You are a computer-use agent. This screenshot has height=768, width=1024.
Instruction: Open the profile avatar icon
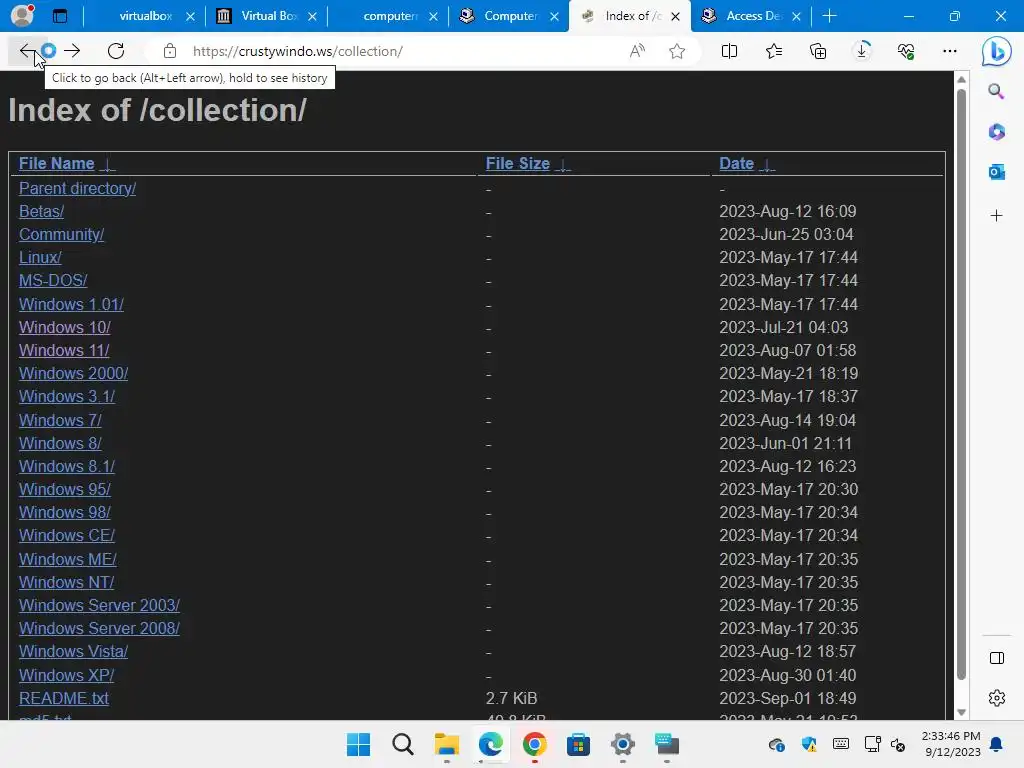pyautogui.click(x=22, y=16)
